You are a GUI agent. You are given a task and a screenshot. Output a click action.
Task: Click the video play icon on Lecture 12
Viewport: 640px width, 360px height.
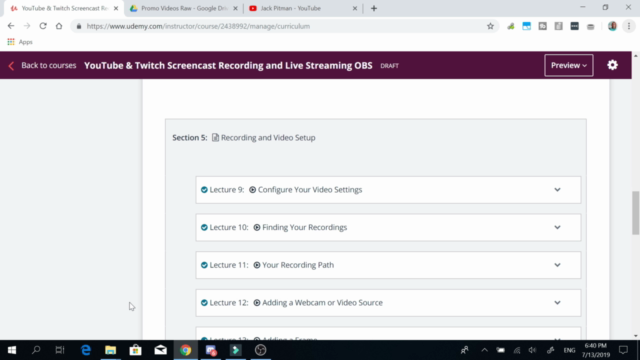tap(257, 302)
